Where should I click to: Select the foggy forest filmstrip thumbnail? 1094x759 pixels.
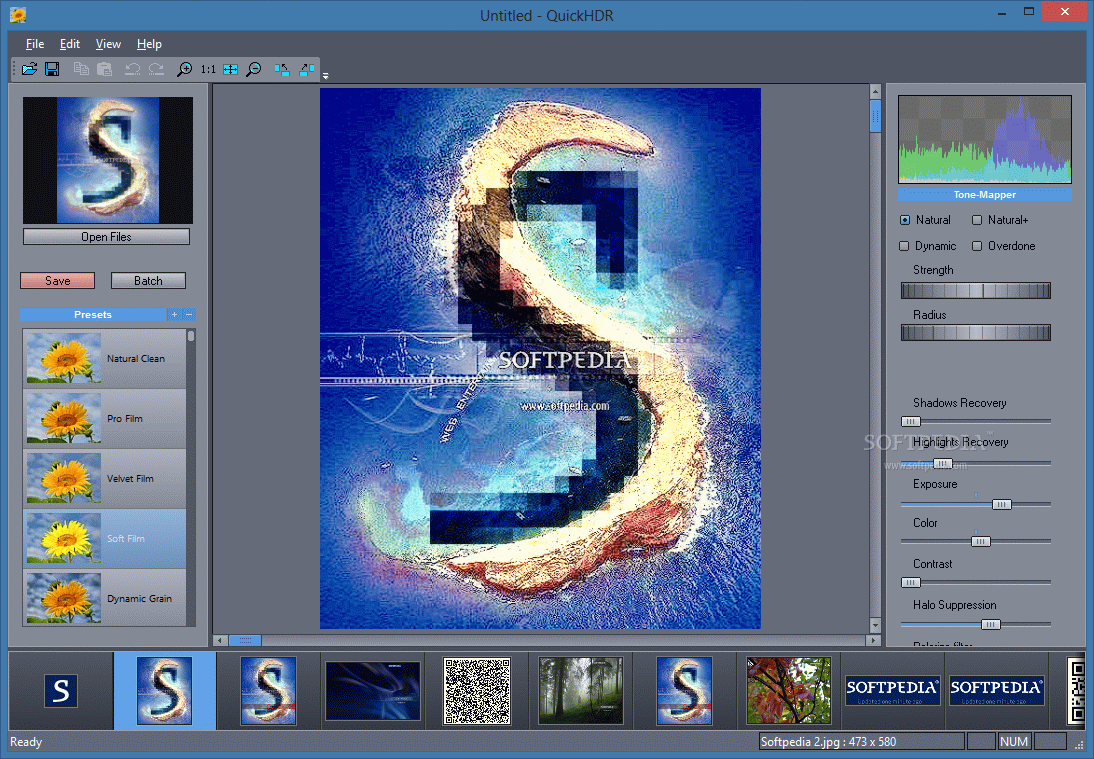pyautogui.click(x=580, y=691)
